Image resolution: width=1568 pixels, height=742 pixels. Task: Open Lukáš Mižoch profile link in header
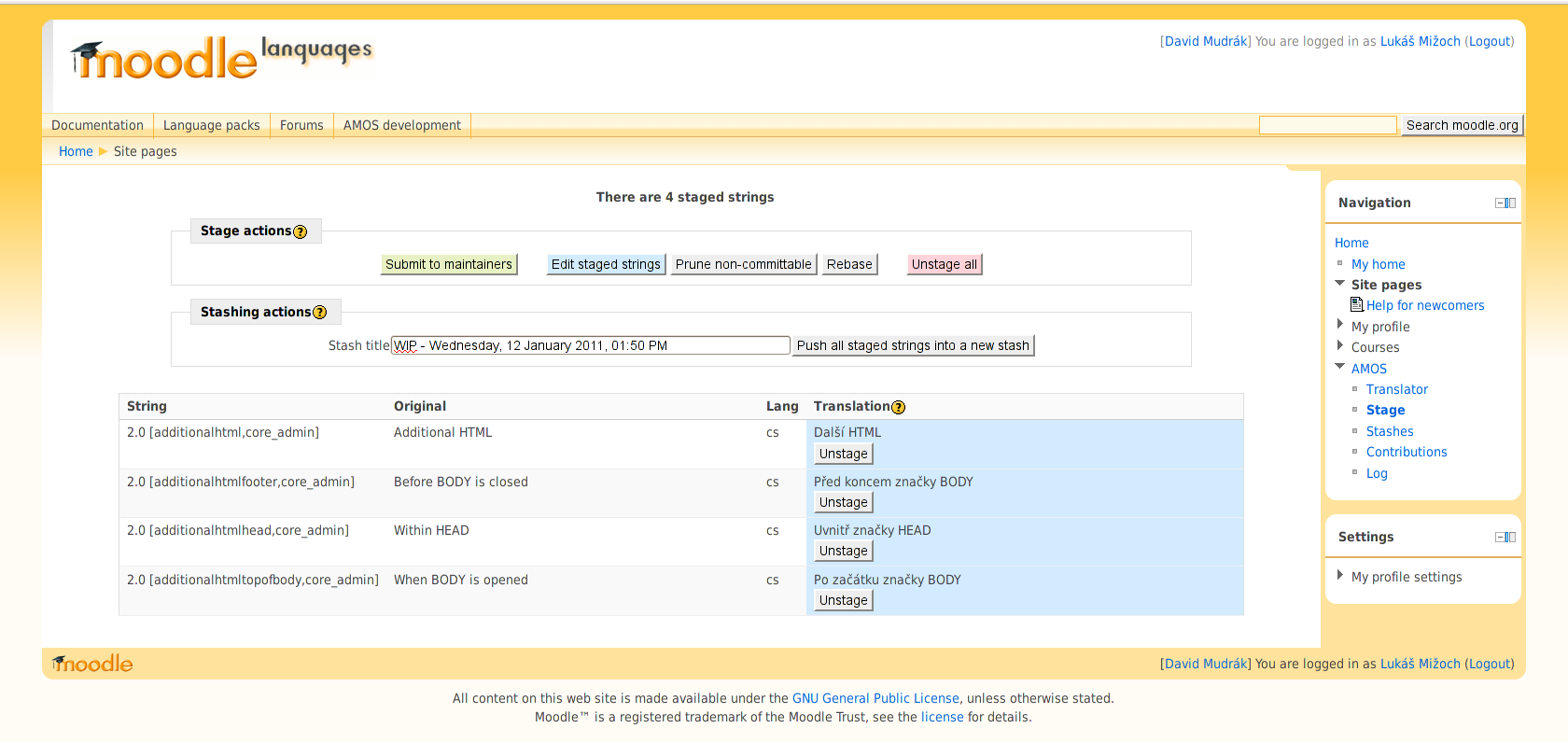pyautogui.click(x=1420, y=41)
